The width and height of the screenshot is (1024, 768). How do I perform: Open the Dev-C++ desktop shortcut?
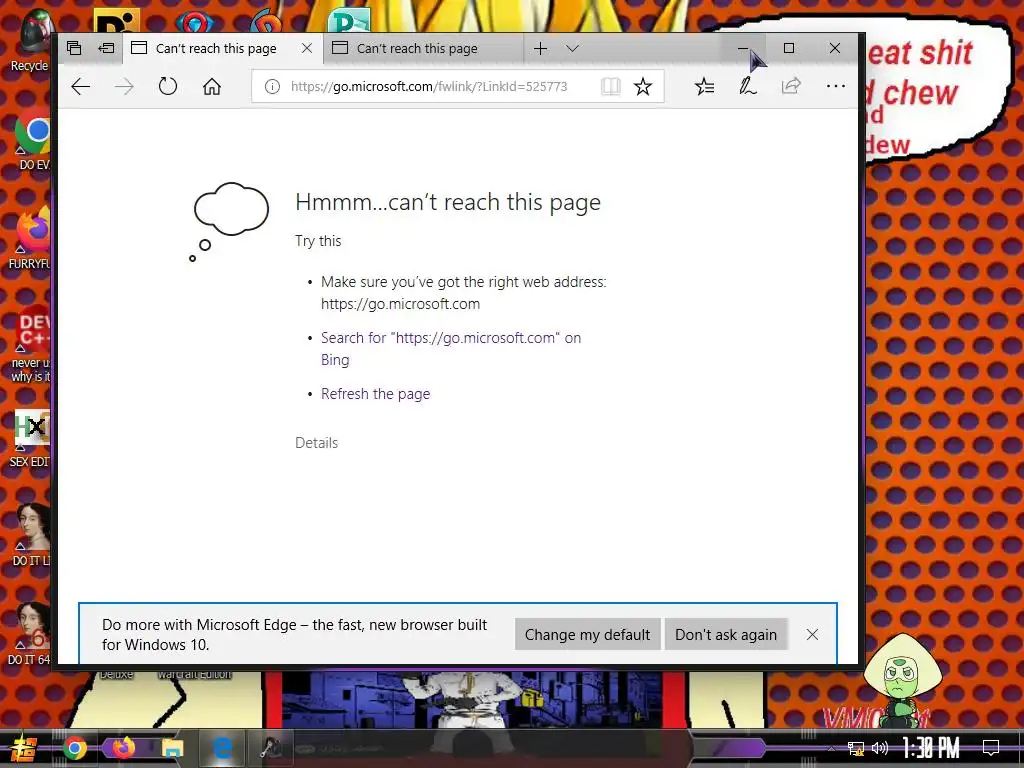tap(30, 345)
